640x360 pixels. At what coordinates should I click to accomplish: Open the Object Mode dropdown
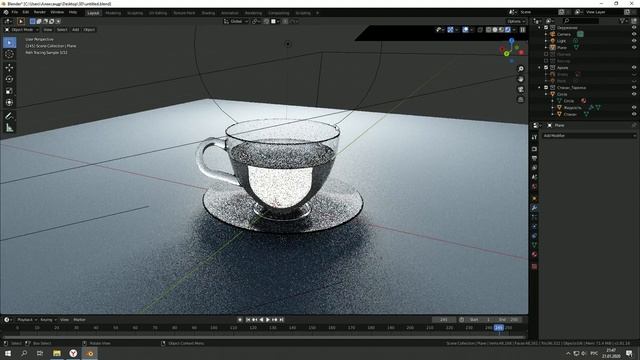21,30
